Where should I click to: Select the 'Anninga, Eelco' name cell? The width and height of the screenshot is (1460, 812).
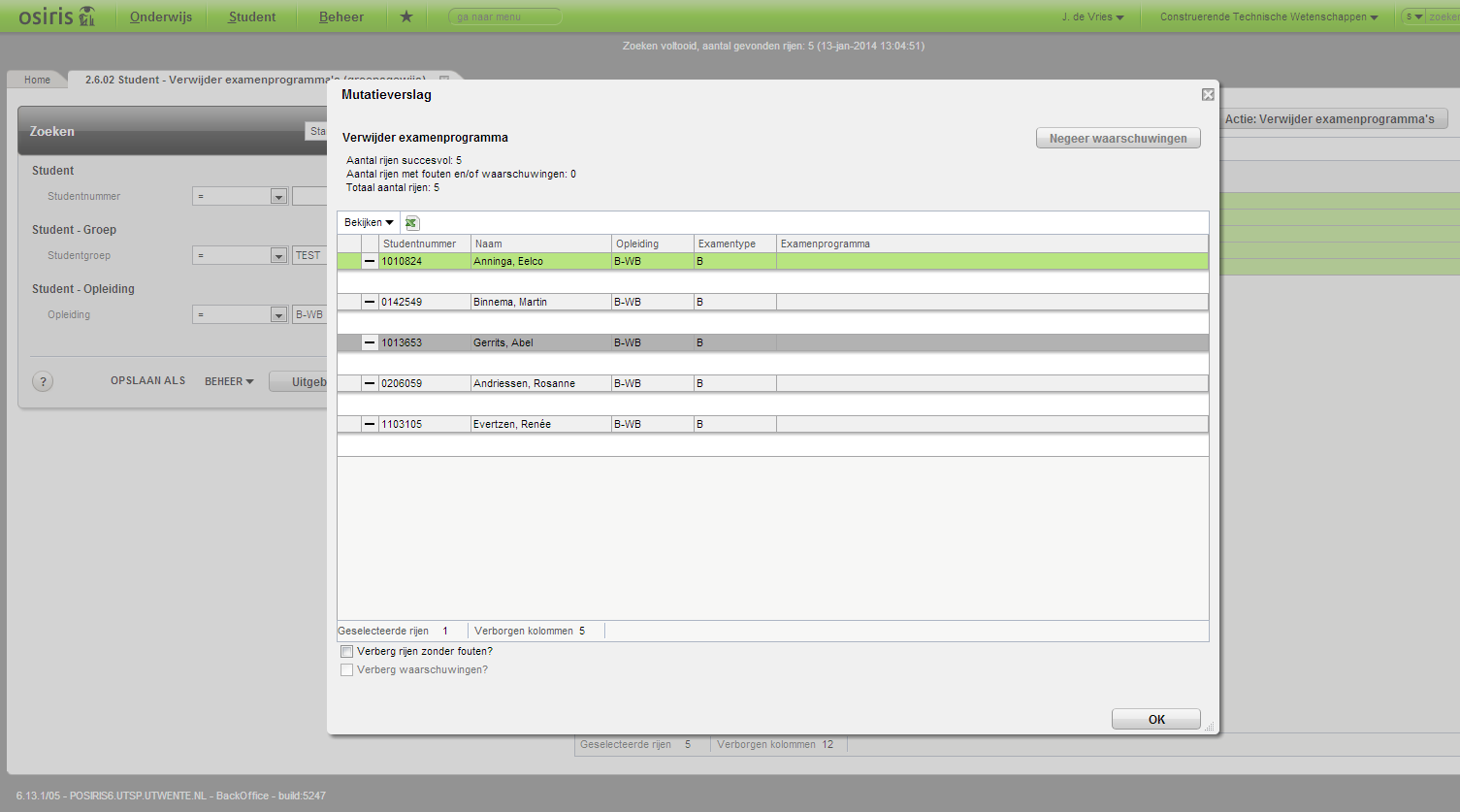point(541,261)
